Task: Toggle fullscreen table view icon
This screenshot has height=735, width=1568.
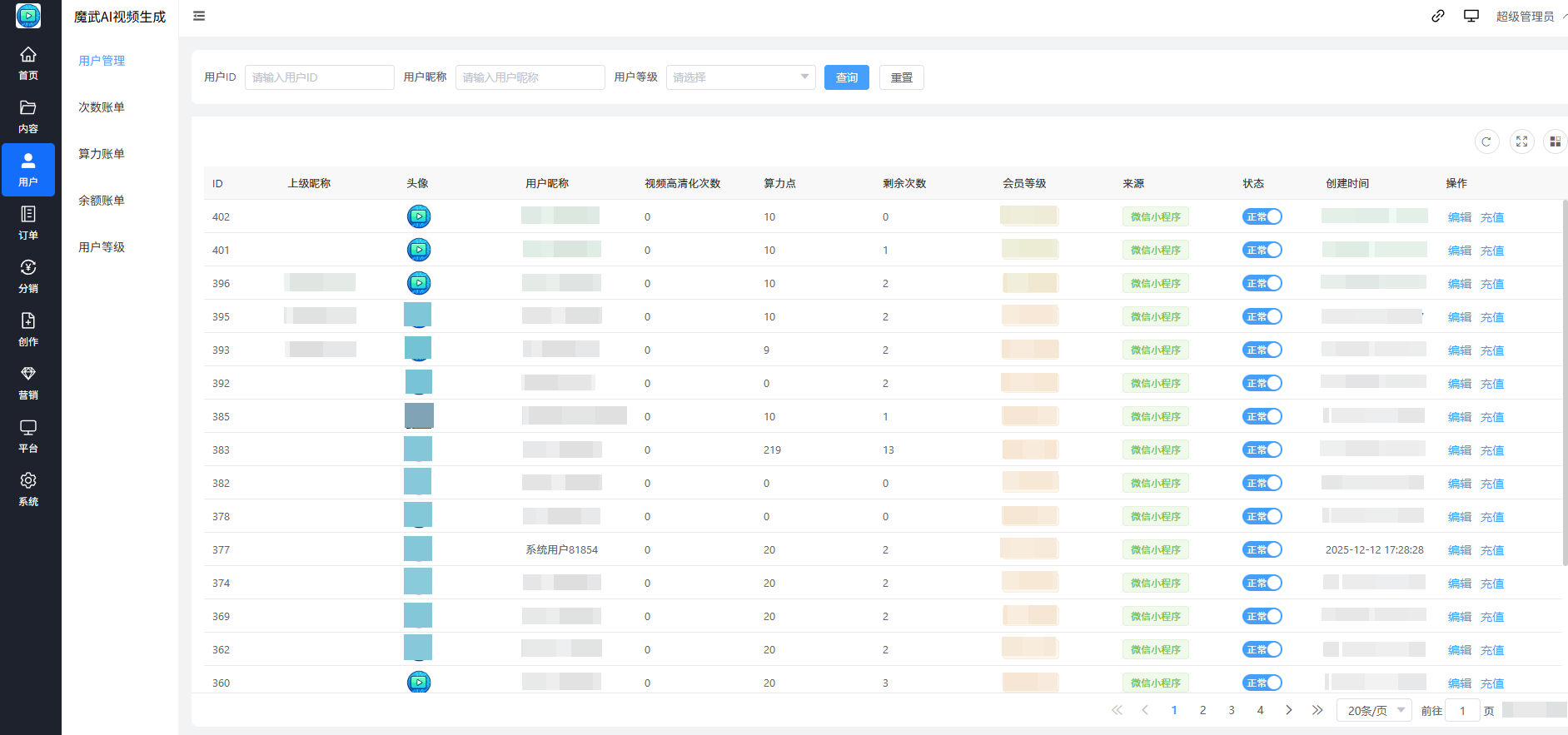Action: (1521, 142)
